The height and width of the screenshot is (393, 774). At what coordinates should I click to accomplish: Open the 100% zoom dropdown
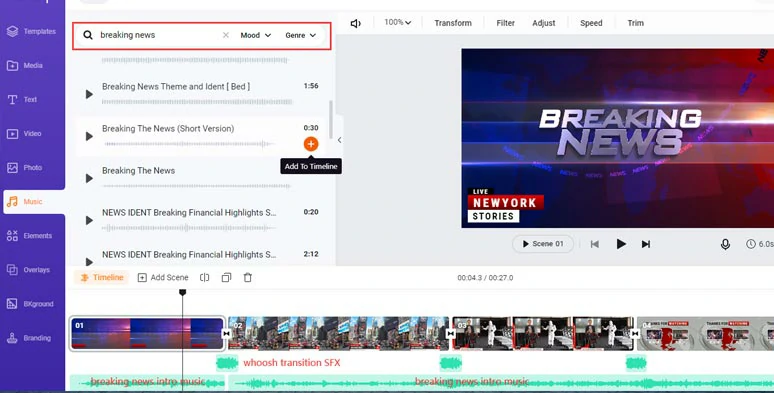pos(398,22)
